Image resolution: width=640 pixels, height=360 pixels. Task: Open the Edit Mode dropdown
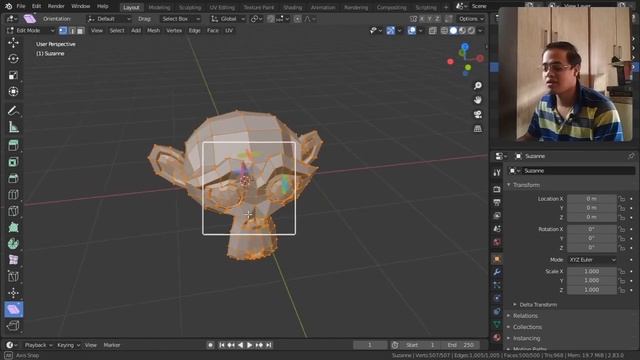(30, 31)
